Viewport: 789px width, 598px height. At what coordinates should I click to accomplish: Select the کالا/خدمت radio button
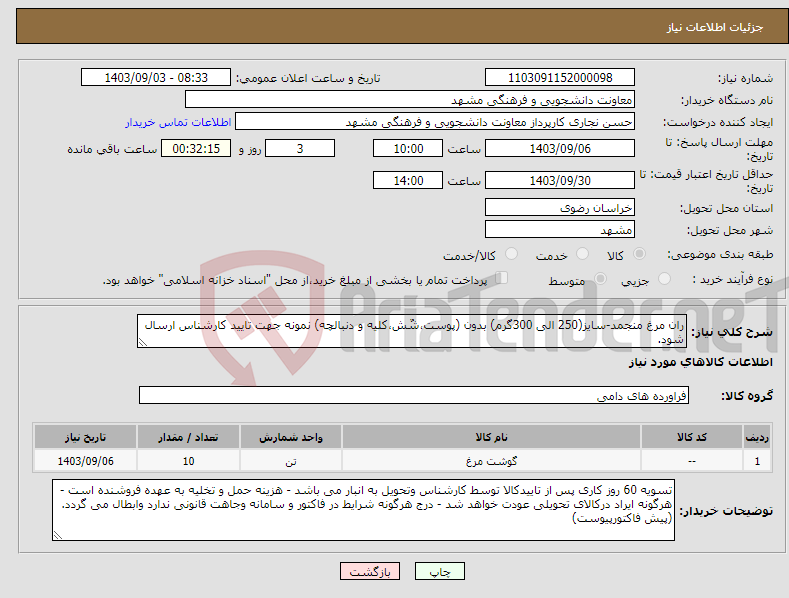click(x=511, y=254)
